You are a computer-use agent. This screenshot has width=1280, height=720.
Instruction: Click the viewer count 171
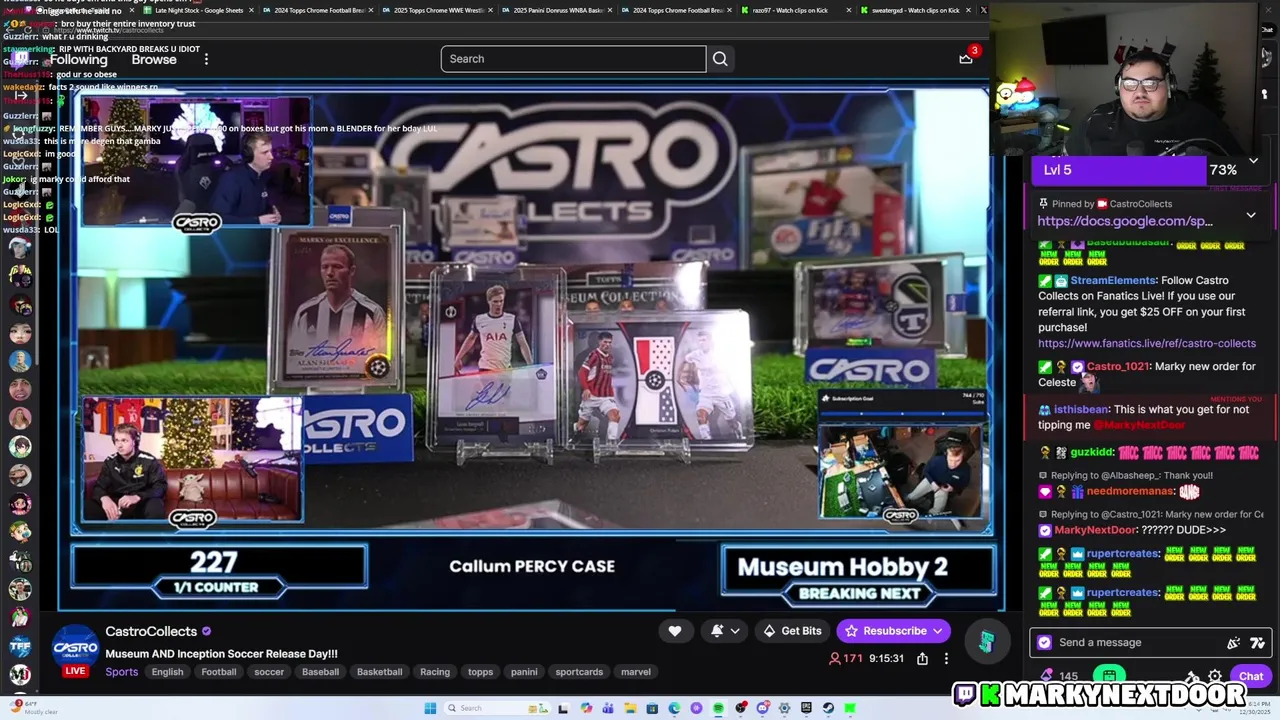[846, 659]
